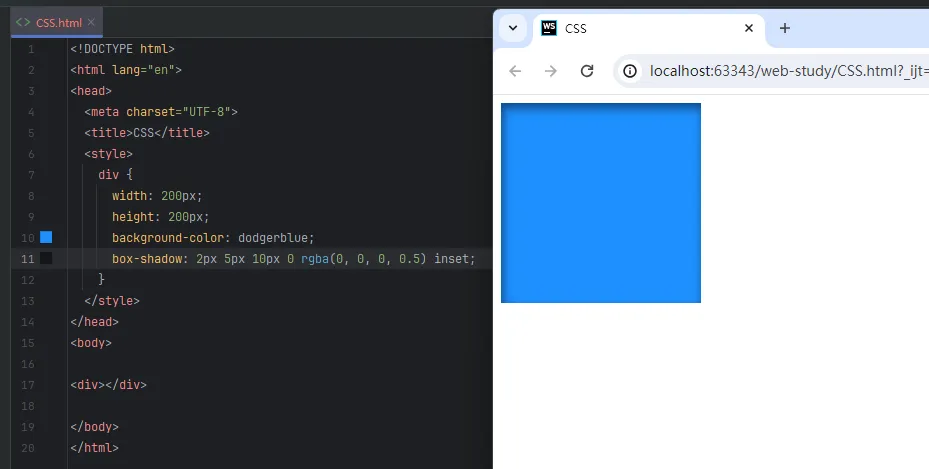
Task: Place the cursor on the dodgerblue value
Action: click(x=275, y=238)
